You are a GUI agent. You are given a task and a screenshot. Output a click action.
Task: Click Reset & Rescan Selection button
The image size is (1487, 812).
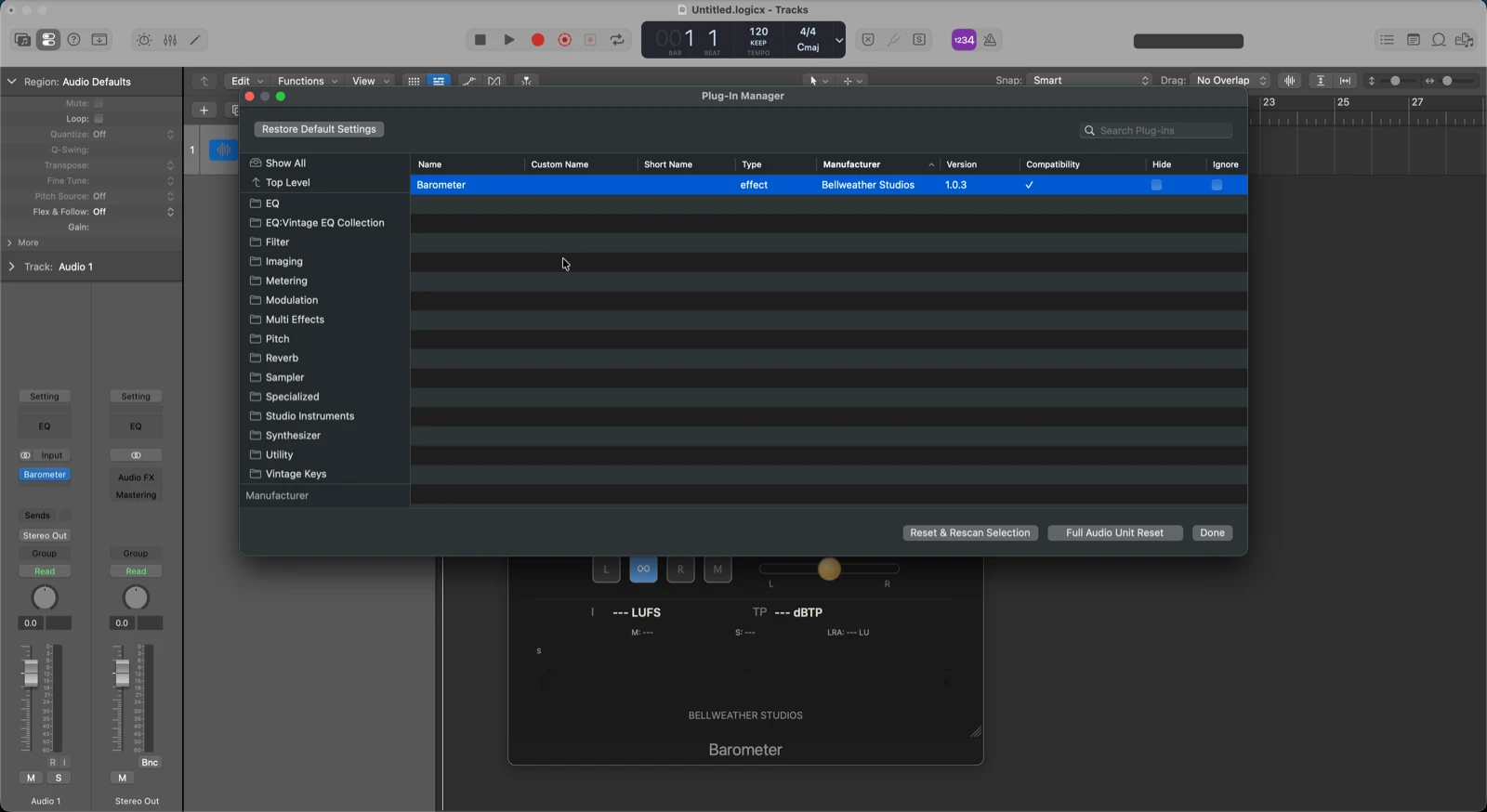pos(970,533)
